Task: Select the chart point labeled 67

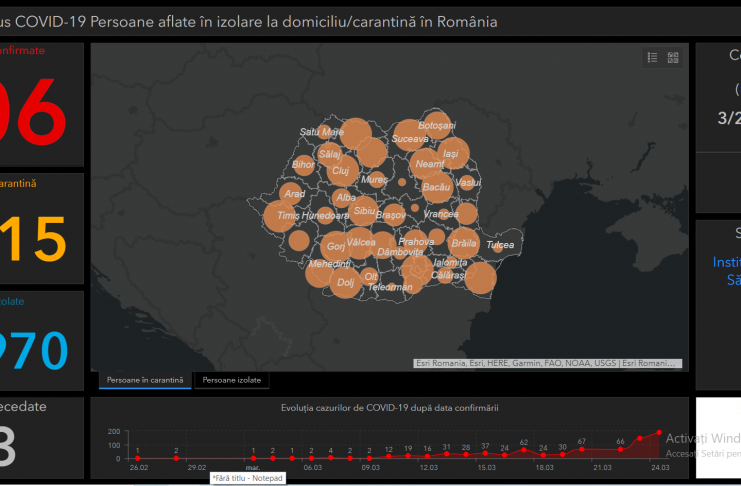Action: click(582, 452)
